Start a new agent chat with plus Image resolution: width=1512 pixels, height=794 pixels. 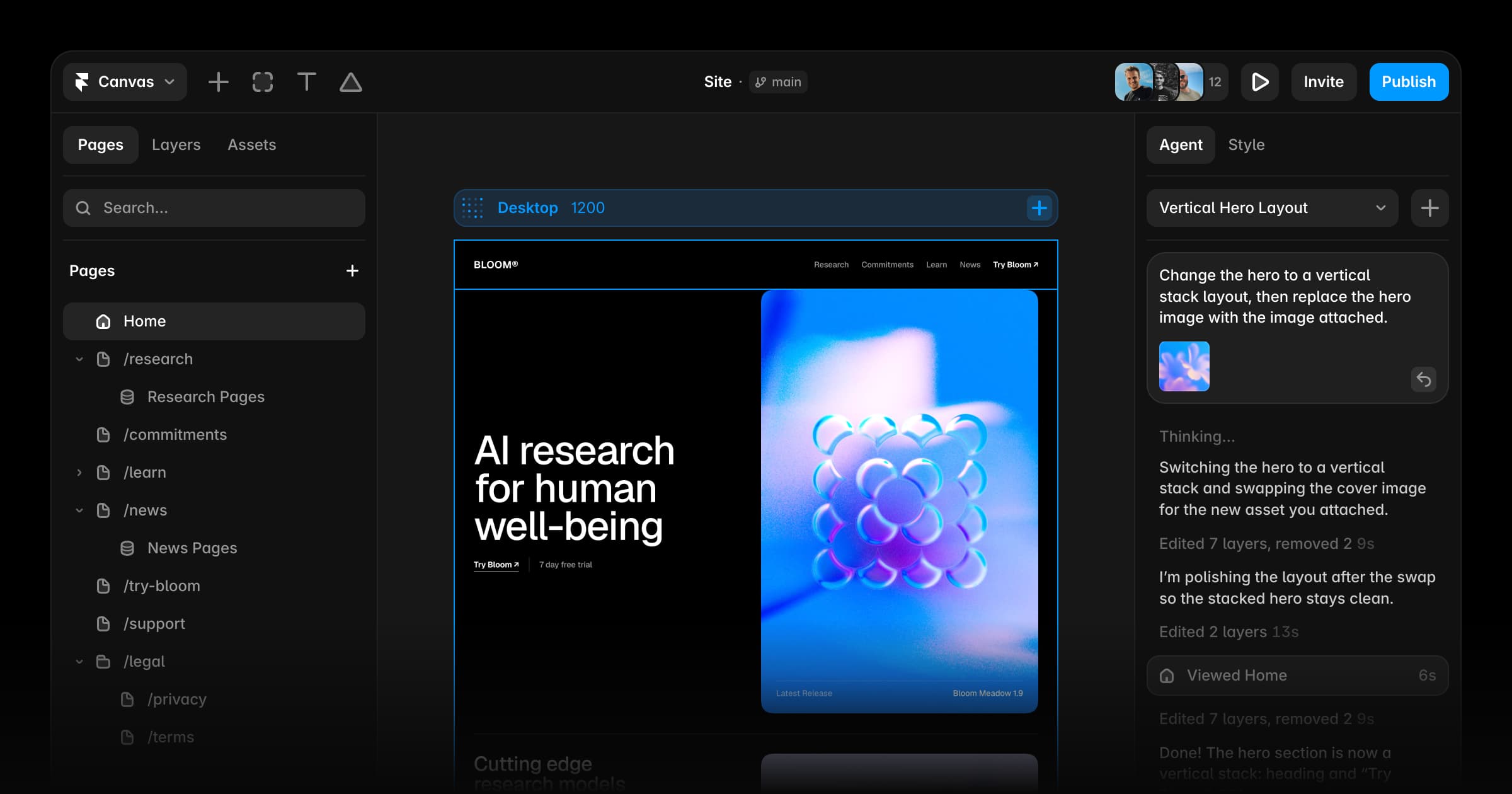point(1430,208)
